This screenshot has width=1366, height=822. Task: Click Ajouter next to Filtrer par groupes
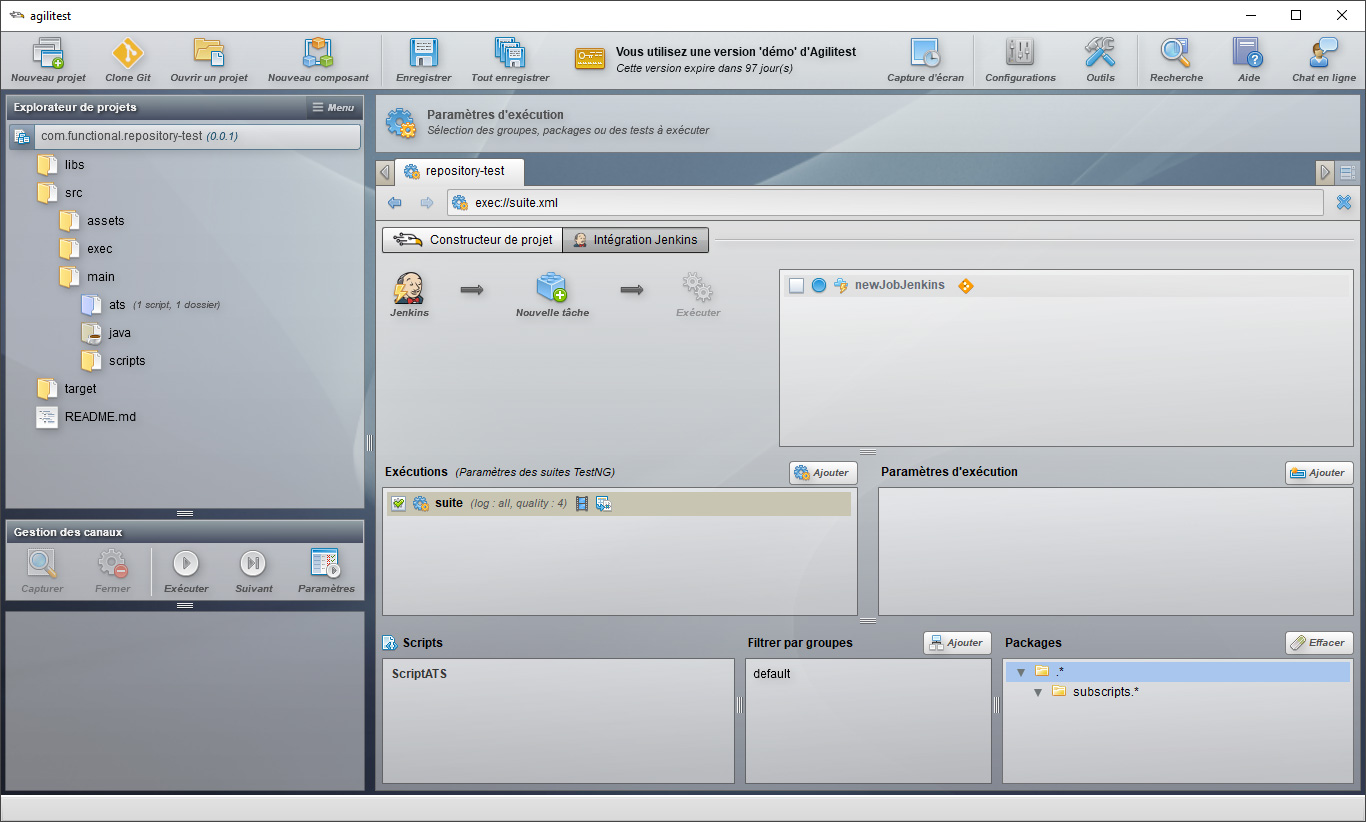click(x=957, y=643)
